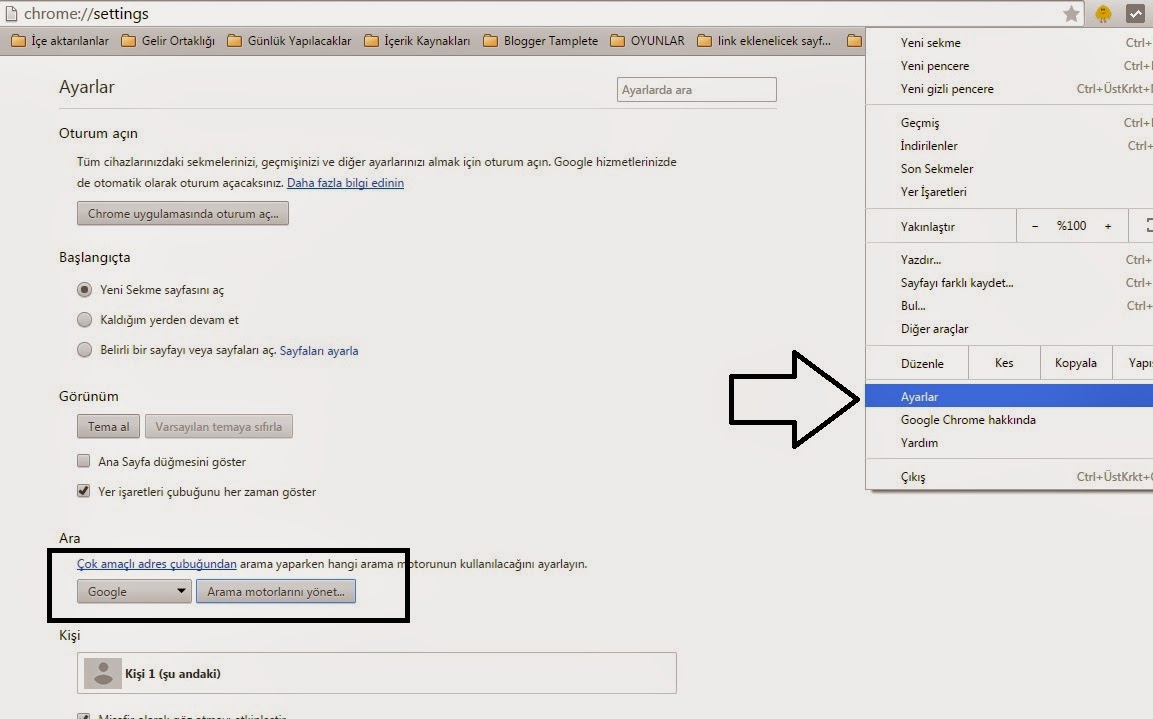Bookmark this page with the star icon
The width and height of the screenshot is (1153, 719).
point(1071,13)
